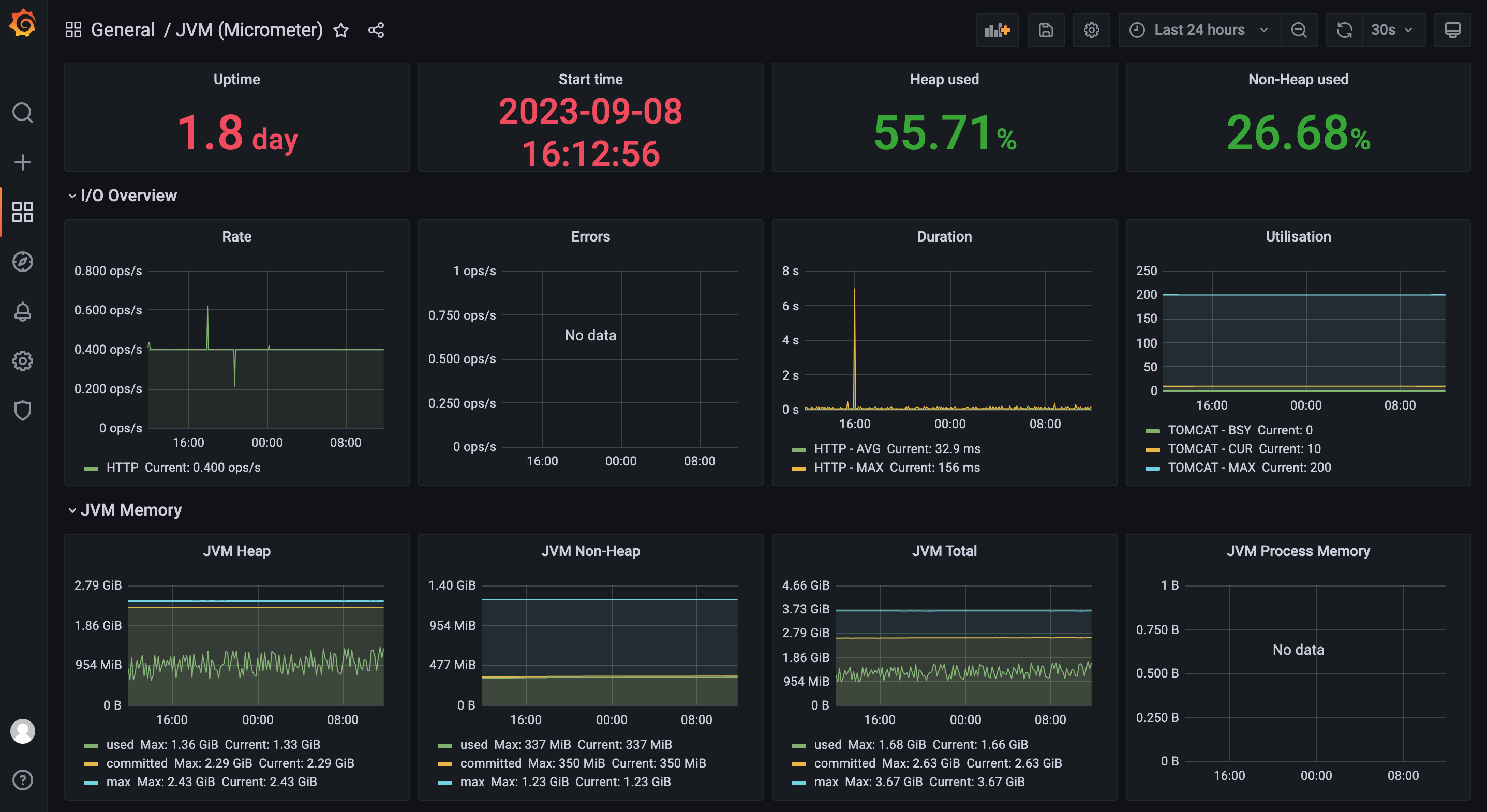Click the committed color swatch in JVM Heap legend
The image size is (1487, 812).
pos(91,763)
